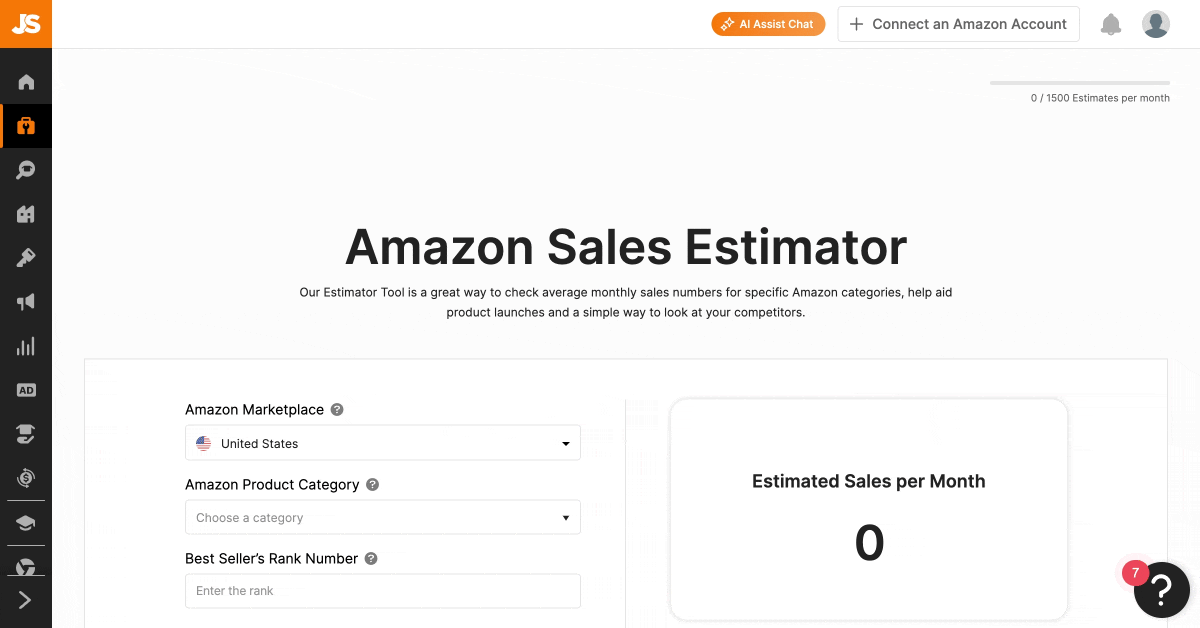Open the magnifier search sidebar icon

pos(26,170)
